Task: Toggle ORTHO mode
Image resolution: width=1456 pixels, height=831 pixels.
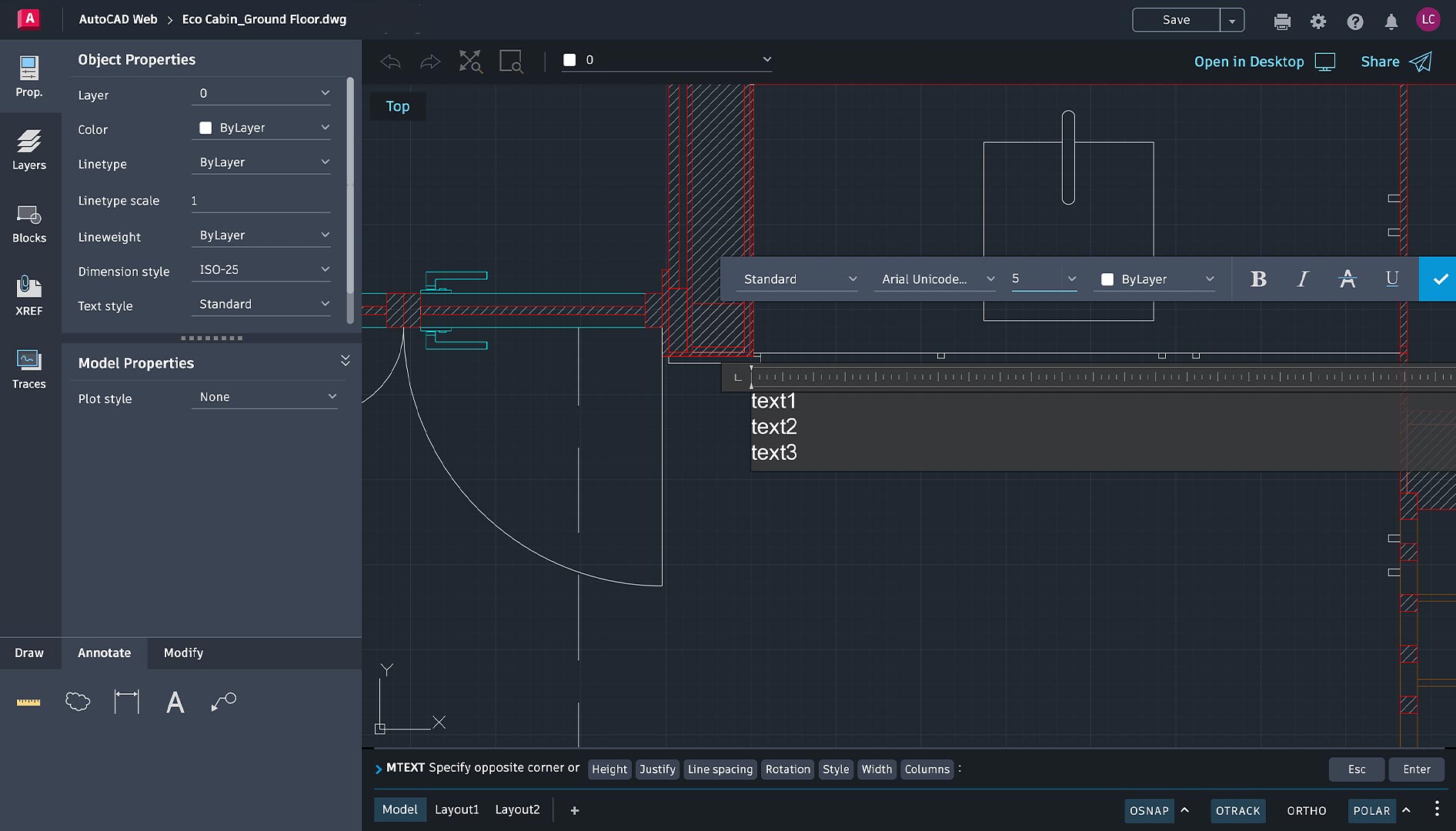Action: click(x=1306, y=810)
